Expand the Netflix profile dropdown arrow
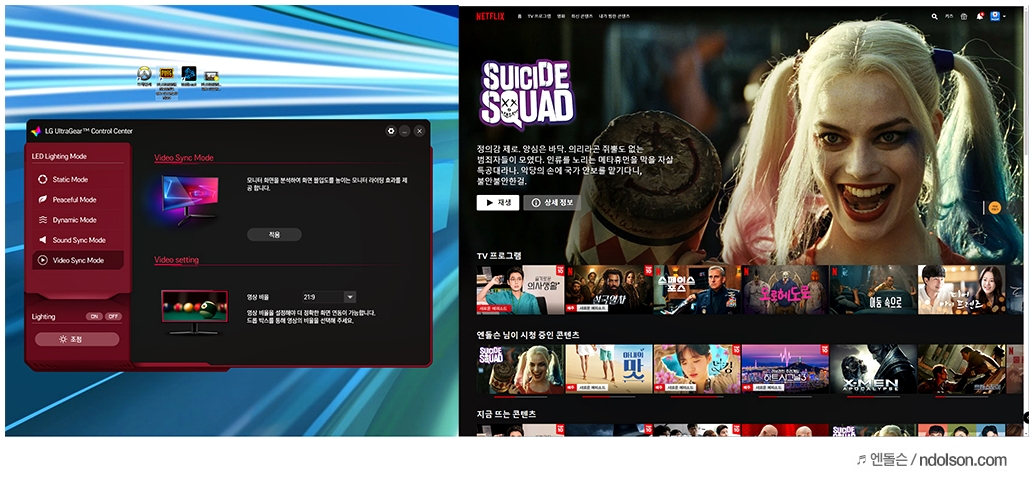This screenshot has height=477, width=1034. (x=1004, y=16)
